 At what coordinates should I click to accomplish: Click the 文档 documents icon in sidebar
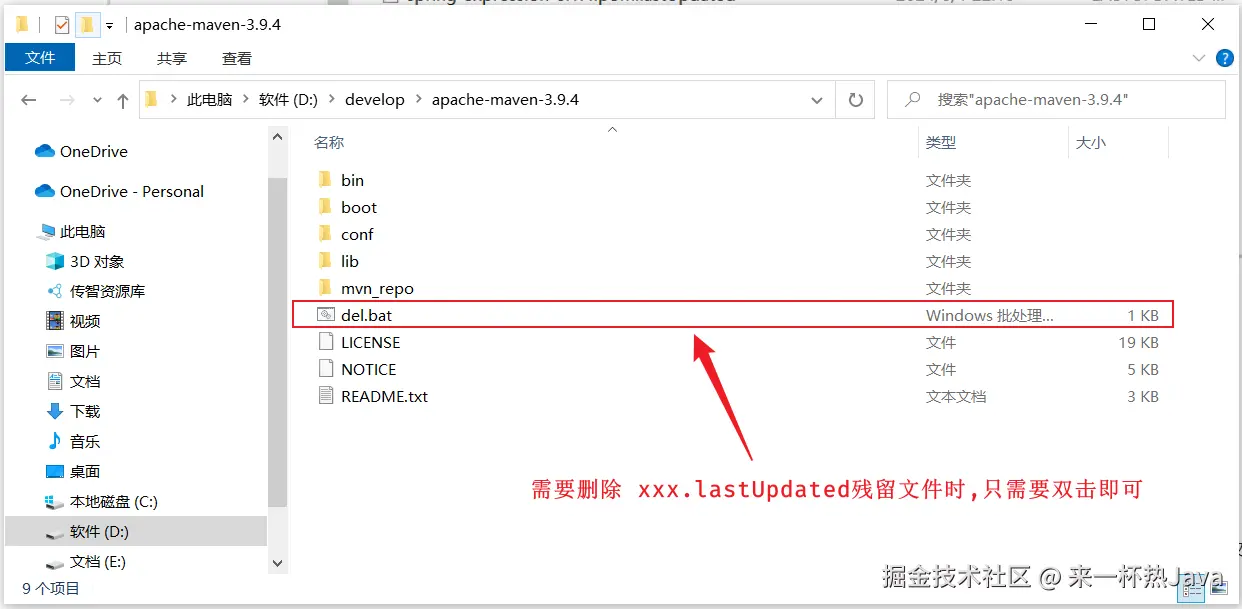(x=55, y=381)
